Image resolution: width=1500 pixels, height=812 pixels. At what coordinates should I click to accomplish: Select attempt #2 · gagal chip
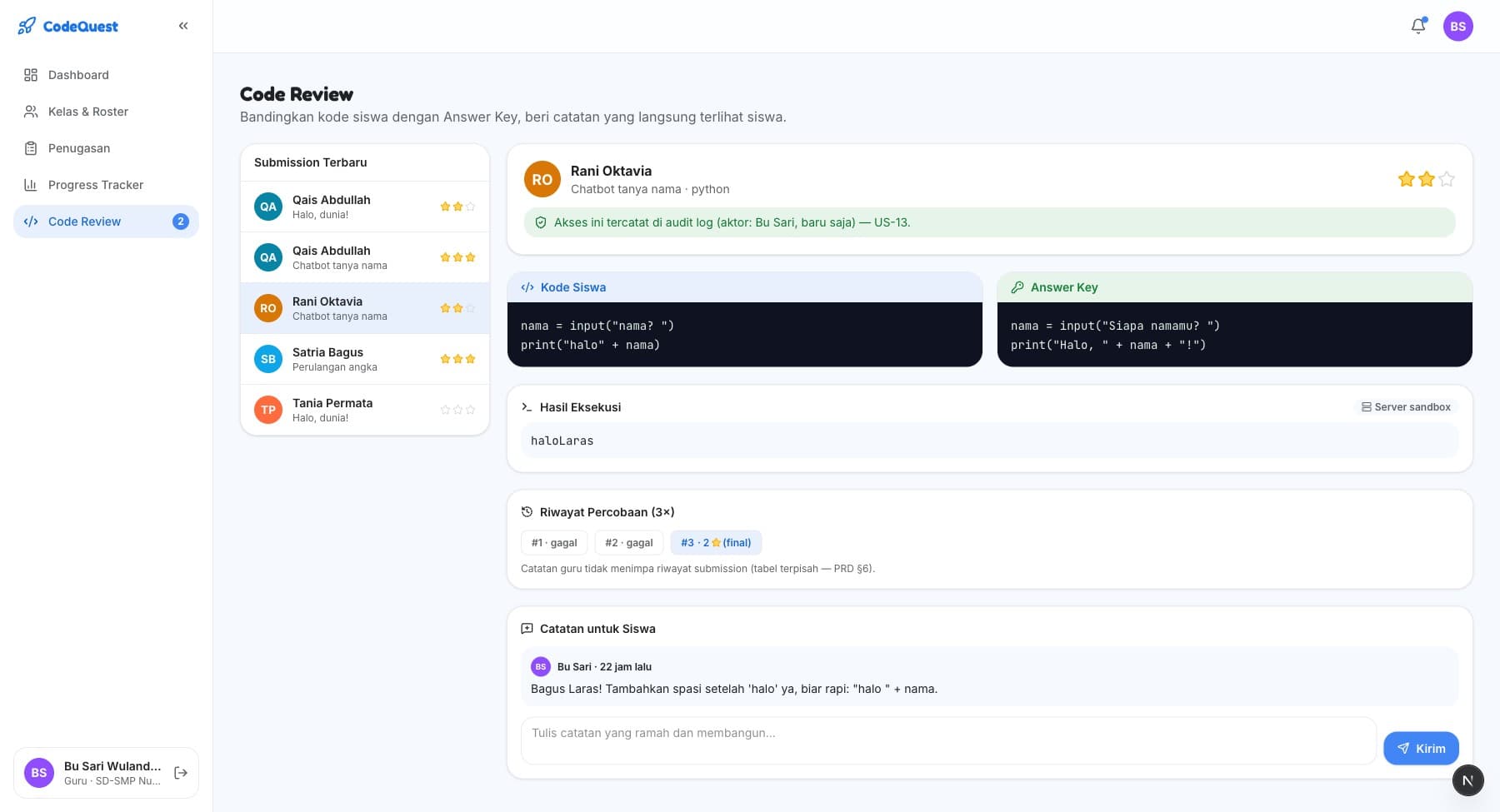point(629,543)
